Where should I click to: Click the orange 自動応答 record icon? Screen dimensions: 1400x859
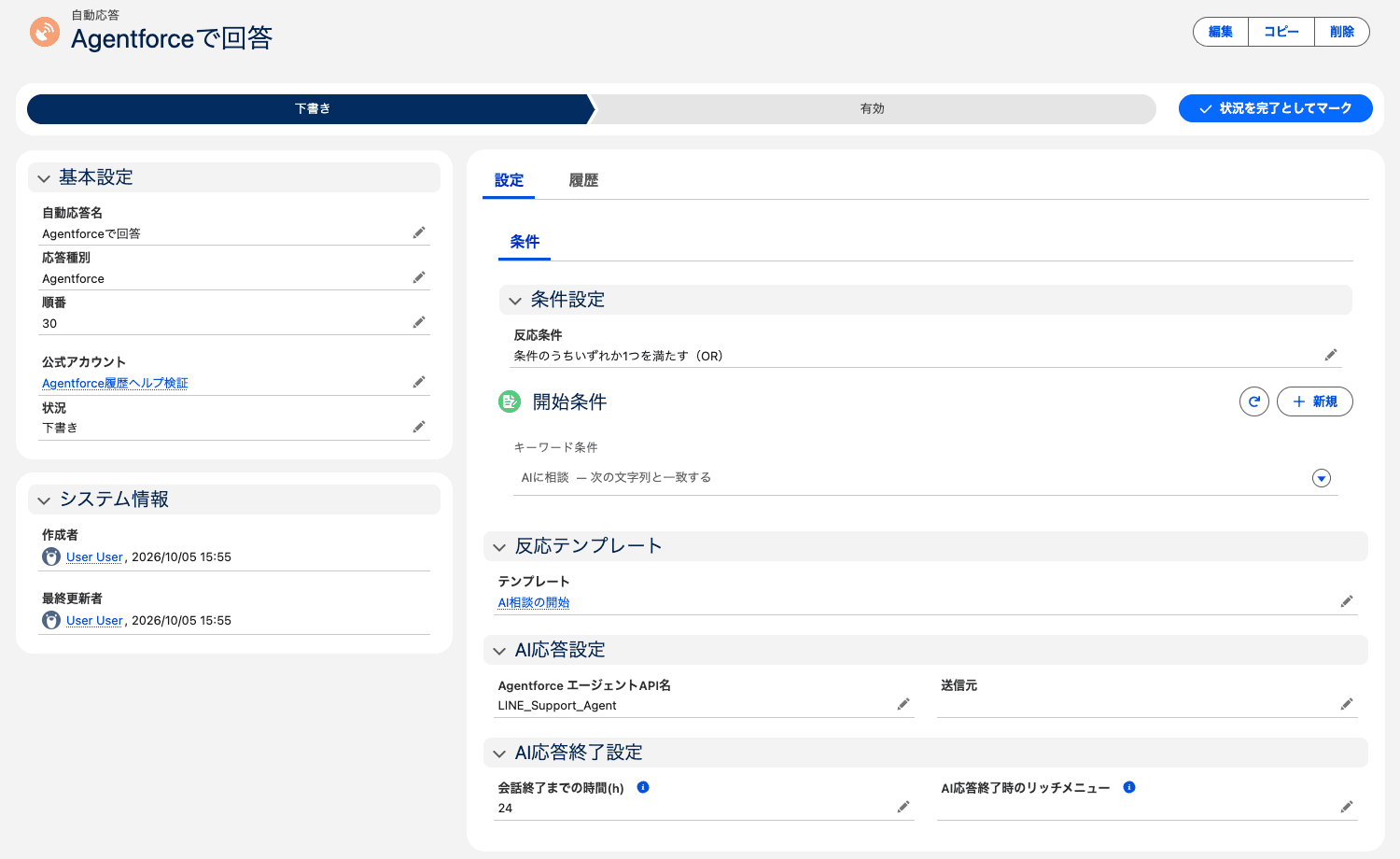44,32
